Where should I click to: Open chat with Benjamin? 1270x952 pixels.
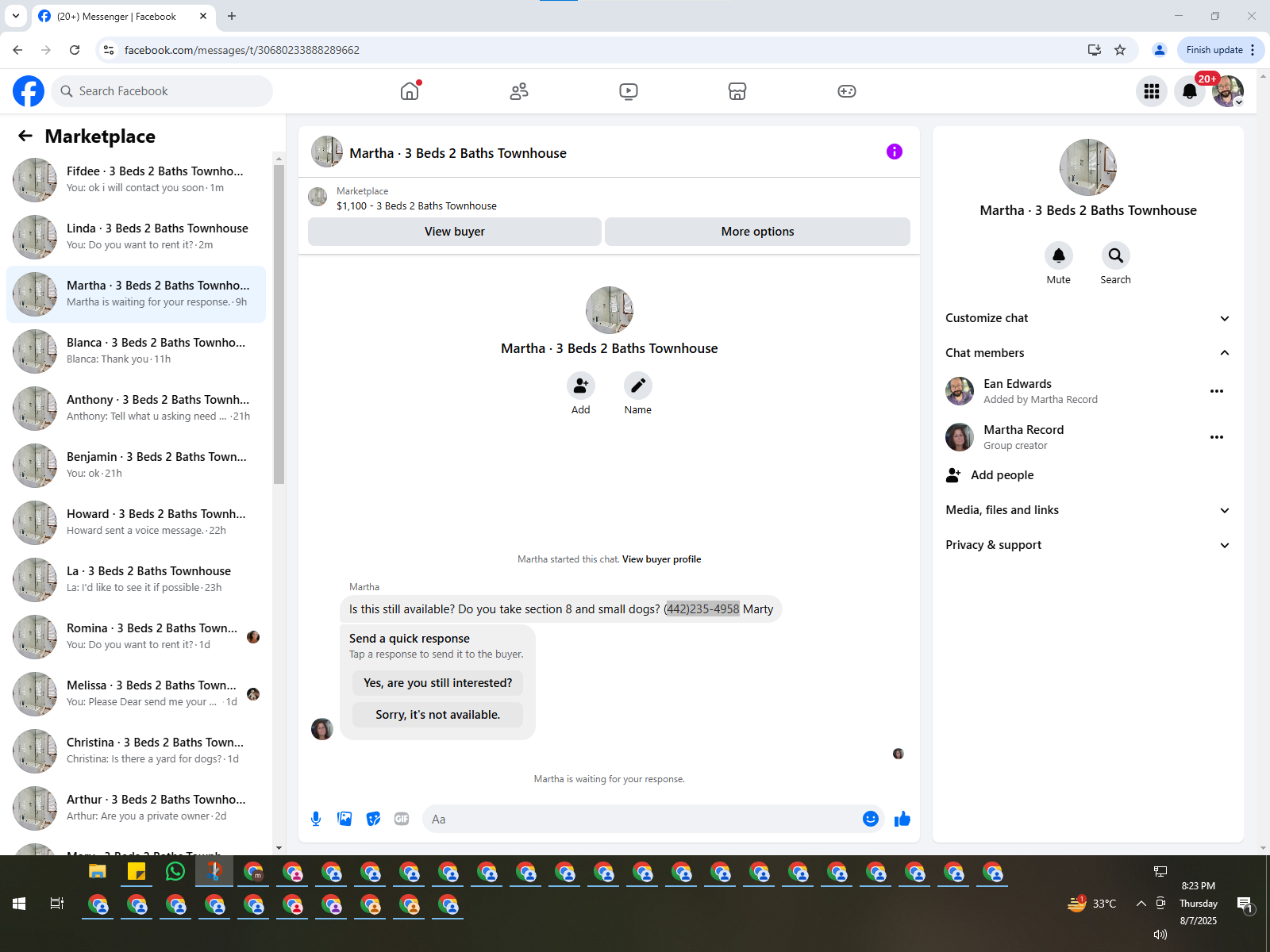137,466
